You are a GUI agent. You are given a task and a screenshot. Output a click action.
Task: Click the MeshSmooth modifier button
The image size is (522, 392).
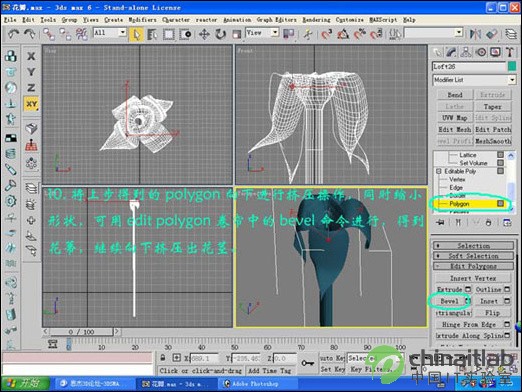493,141
